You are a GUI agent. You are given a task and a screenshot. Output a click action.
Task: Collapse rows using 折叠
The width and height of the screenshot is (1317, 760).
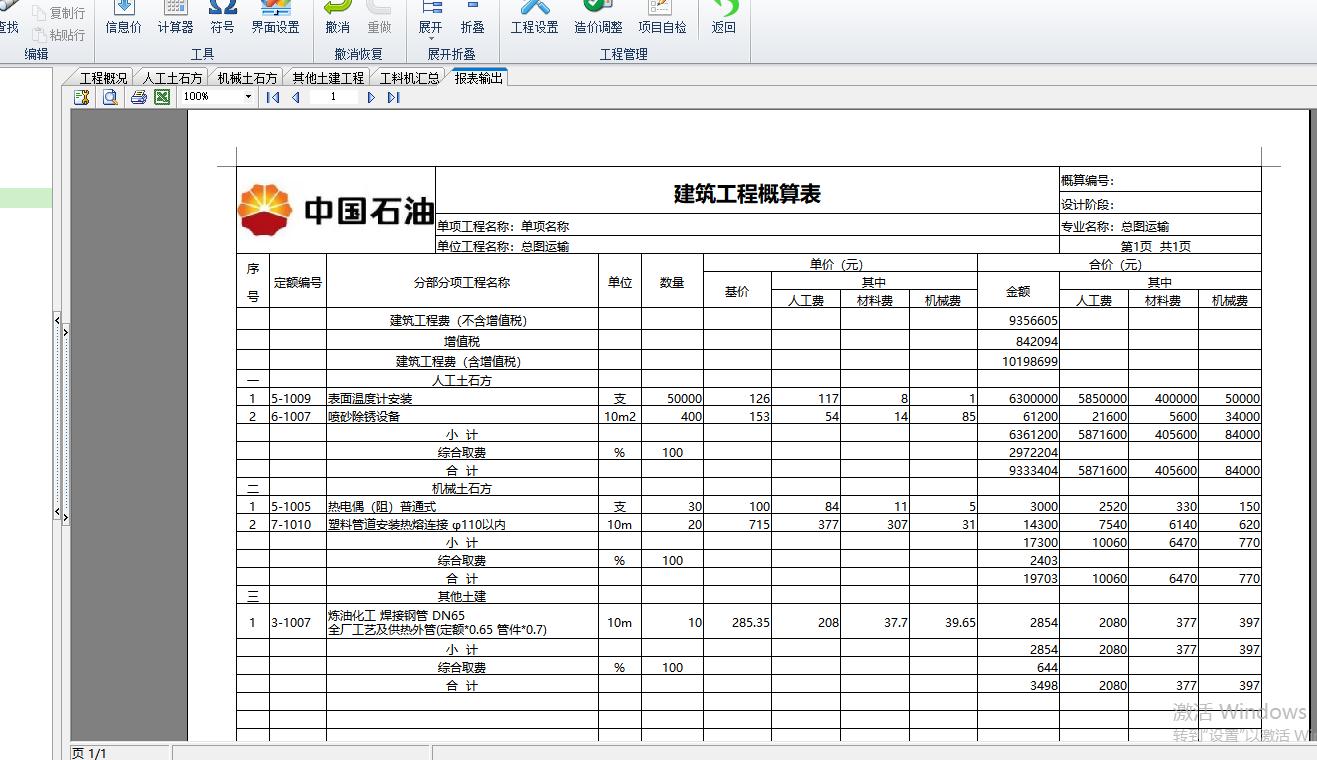[x=472, y=18]
